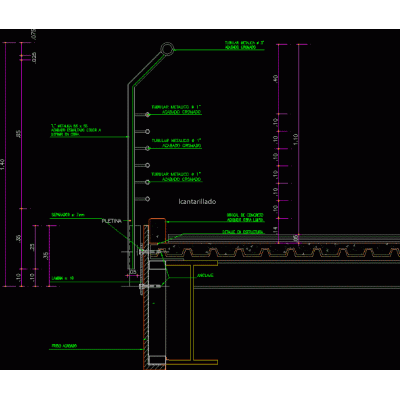Click the yellow I-beam vertical web
This screenshot has height=400, width=400.
click(192, 313)
